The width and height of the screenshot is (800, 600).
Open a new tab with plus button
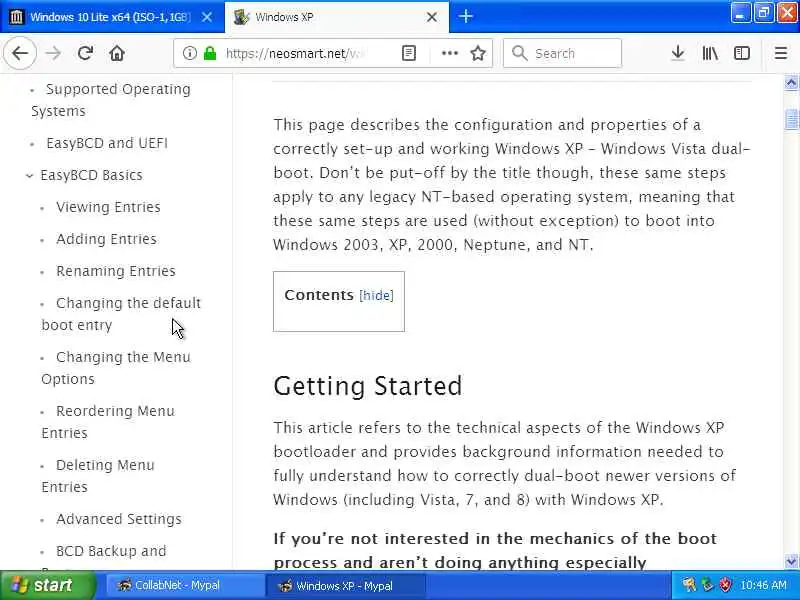point(465,16)
